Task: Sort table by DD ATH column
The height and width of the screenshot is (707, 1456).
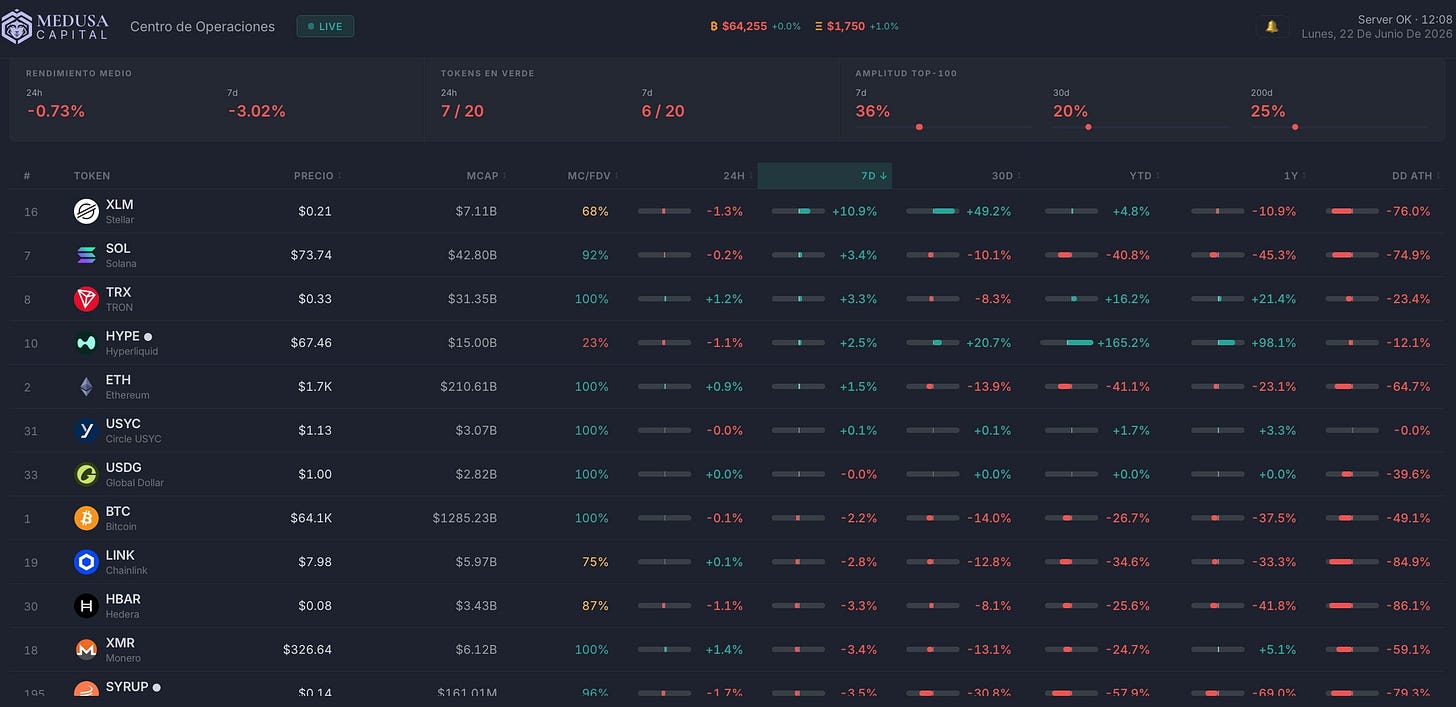Action: pos(1415,176)
